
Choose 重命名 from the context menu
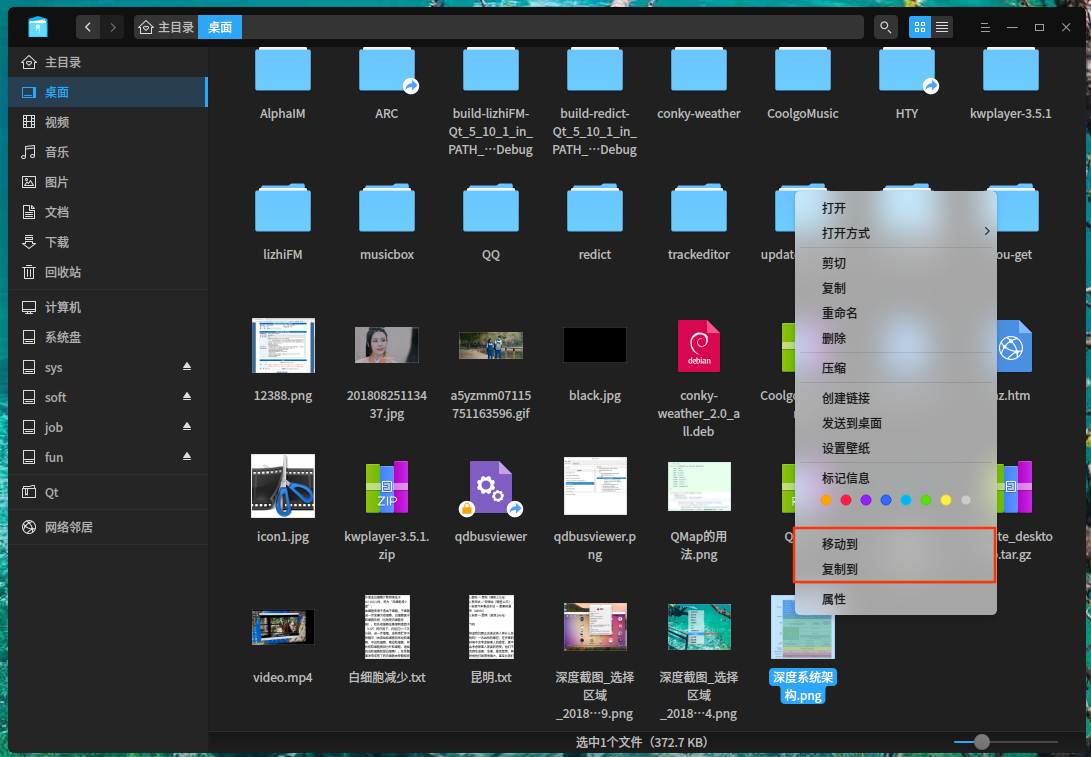pos(840,313)
